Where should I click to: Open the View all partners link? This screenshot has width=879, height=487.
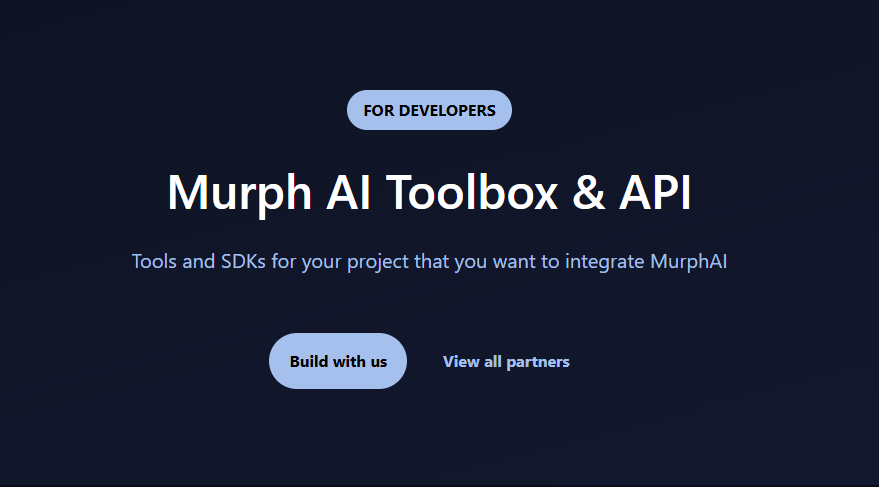click(x=506, y=362)
